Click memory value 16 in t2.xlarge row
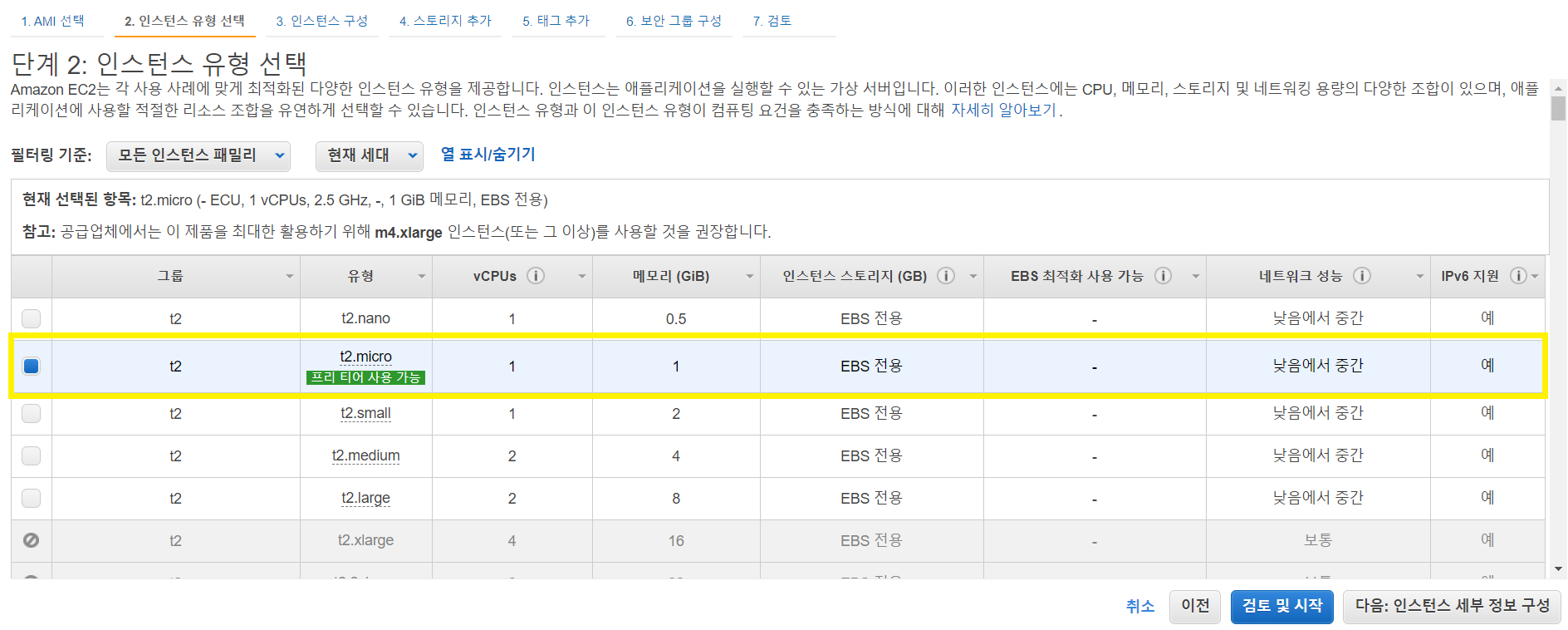Screen dimensions: 1568x630 pyautogui.click(x=676, y=541)
